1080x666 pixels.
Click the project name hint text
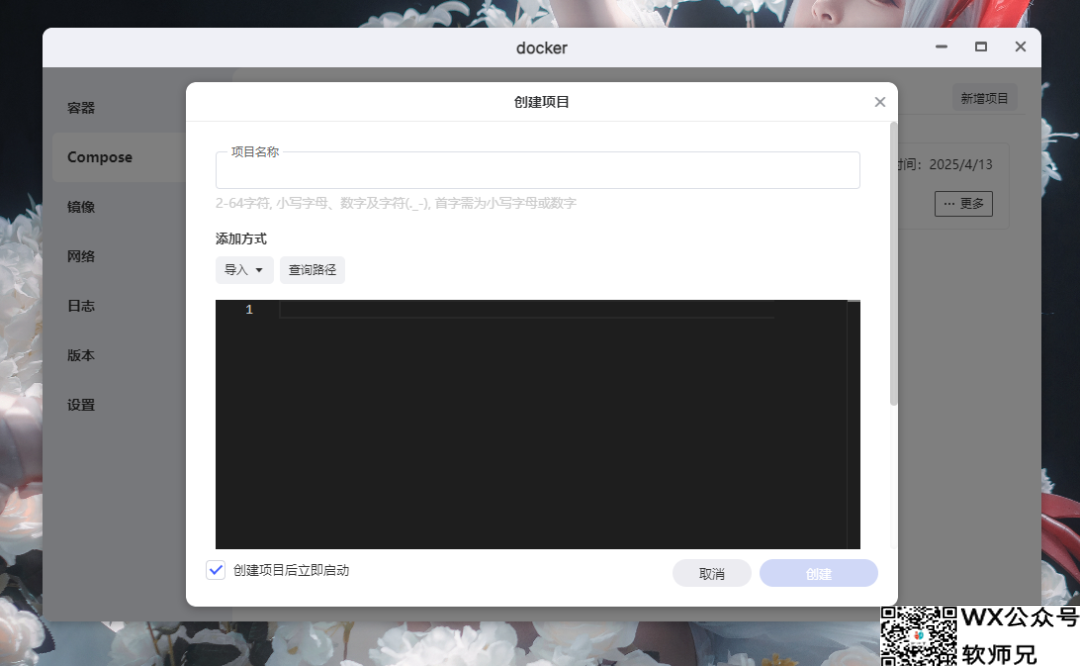(x=395, y=203)
